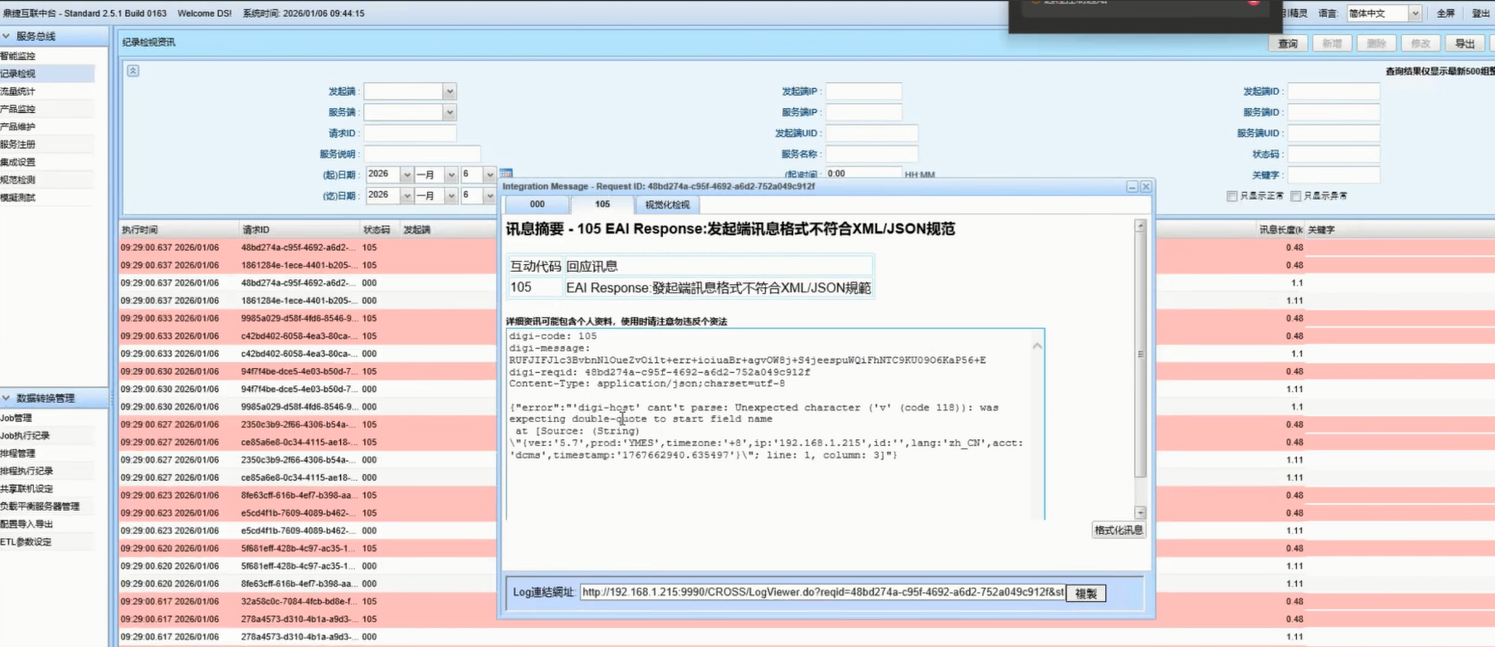
Task: Close the Integration Message dialog
Action: [x=1146, y=187]
